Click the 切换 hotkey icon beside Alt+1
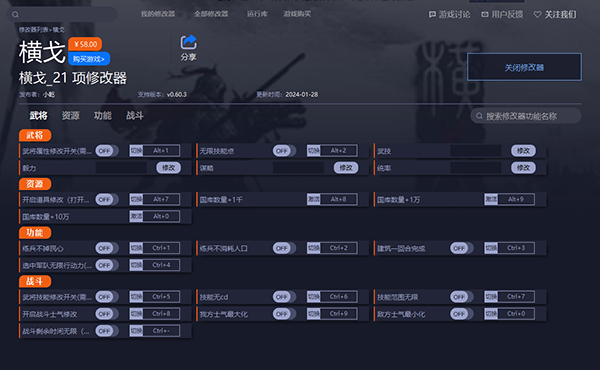Image resolution: width=600 pixels, height=370 pixels. click(136, 151)
